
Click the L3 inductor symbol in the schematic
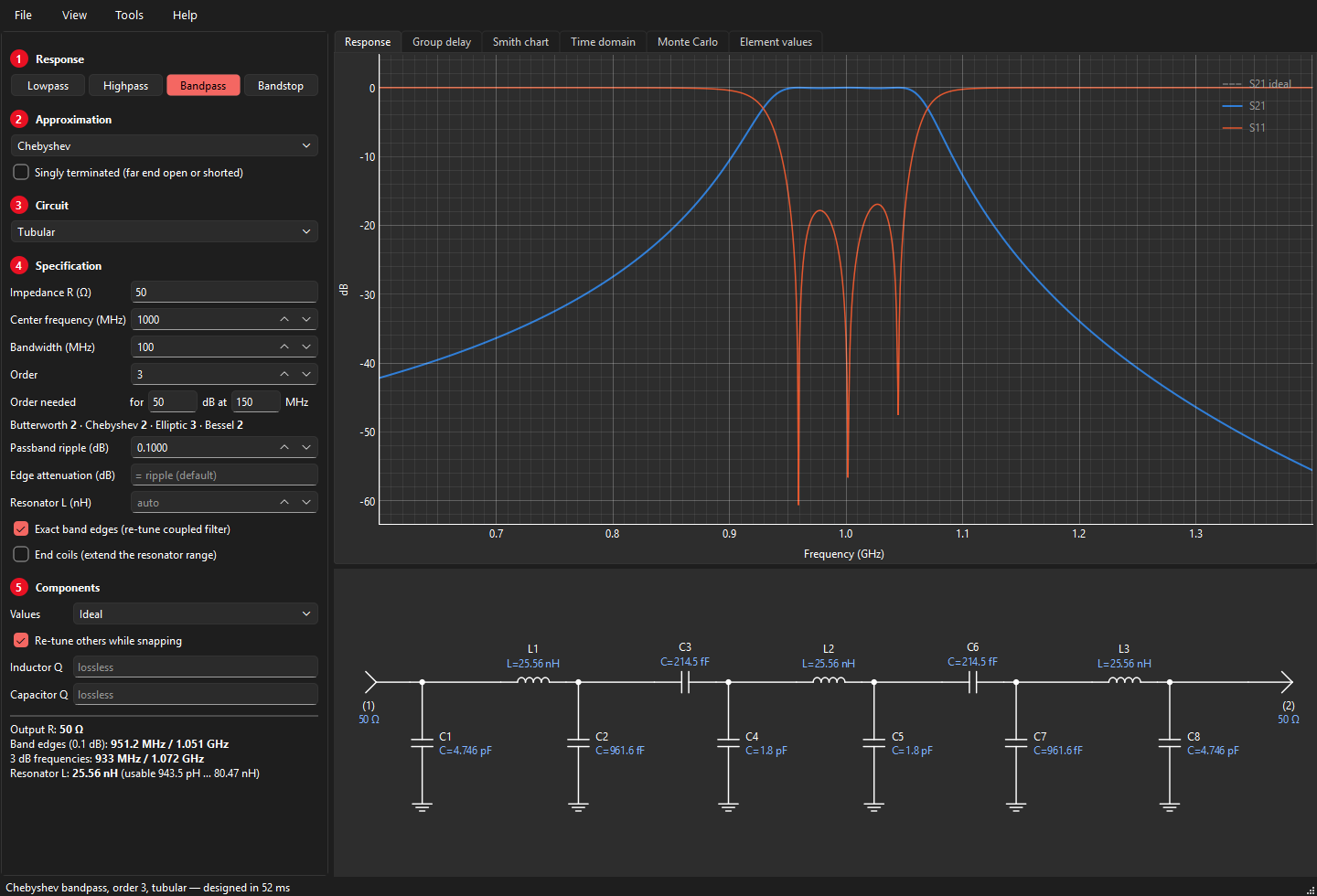(x=1124, y=680)
